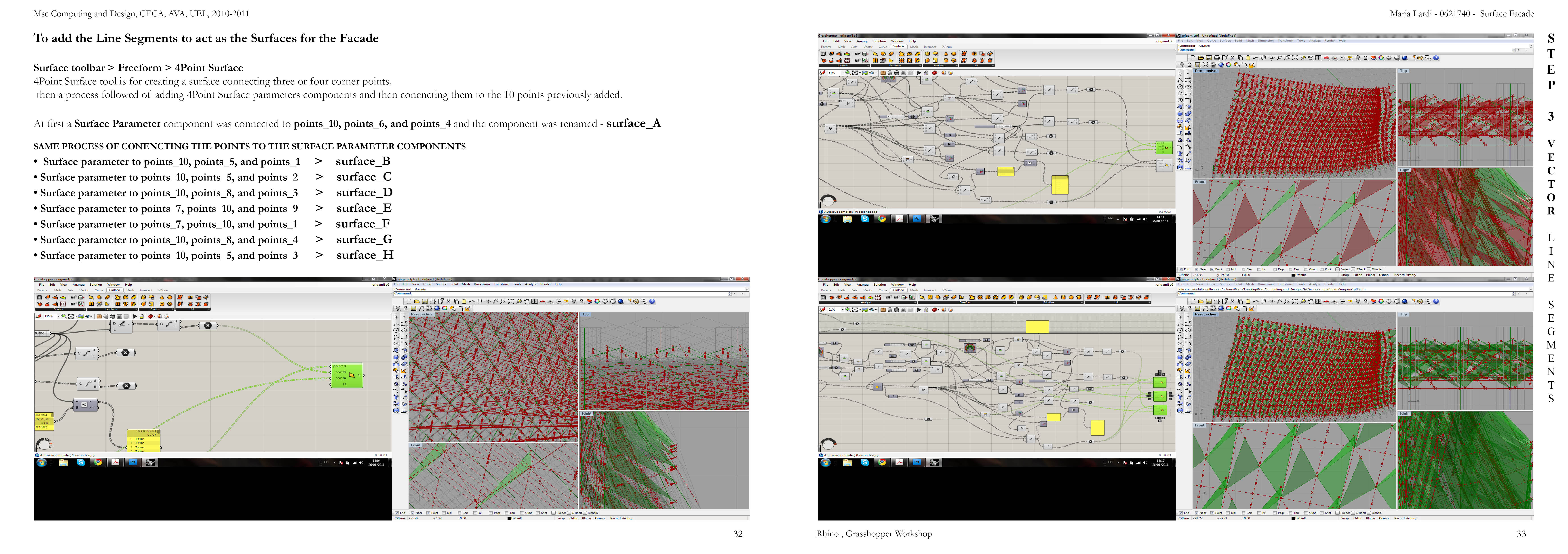Open the 51% zoom level dropdown
The width and height of the screenshot is (1568, 554).
coord(843,310)
